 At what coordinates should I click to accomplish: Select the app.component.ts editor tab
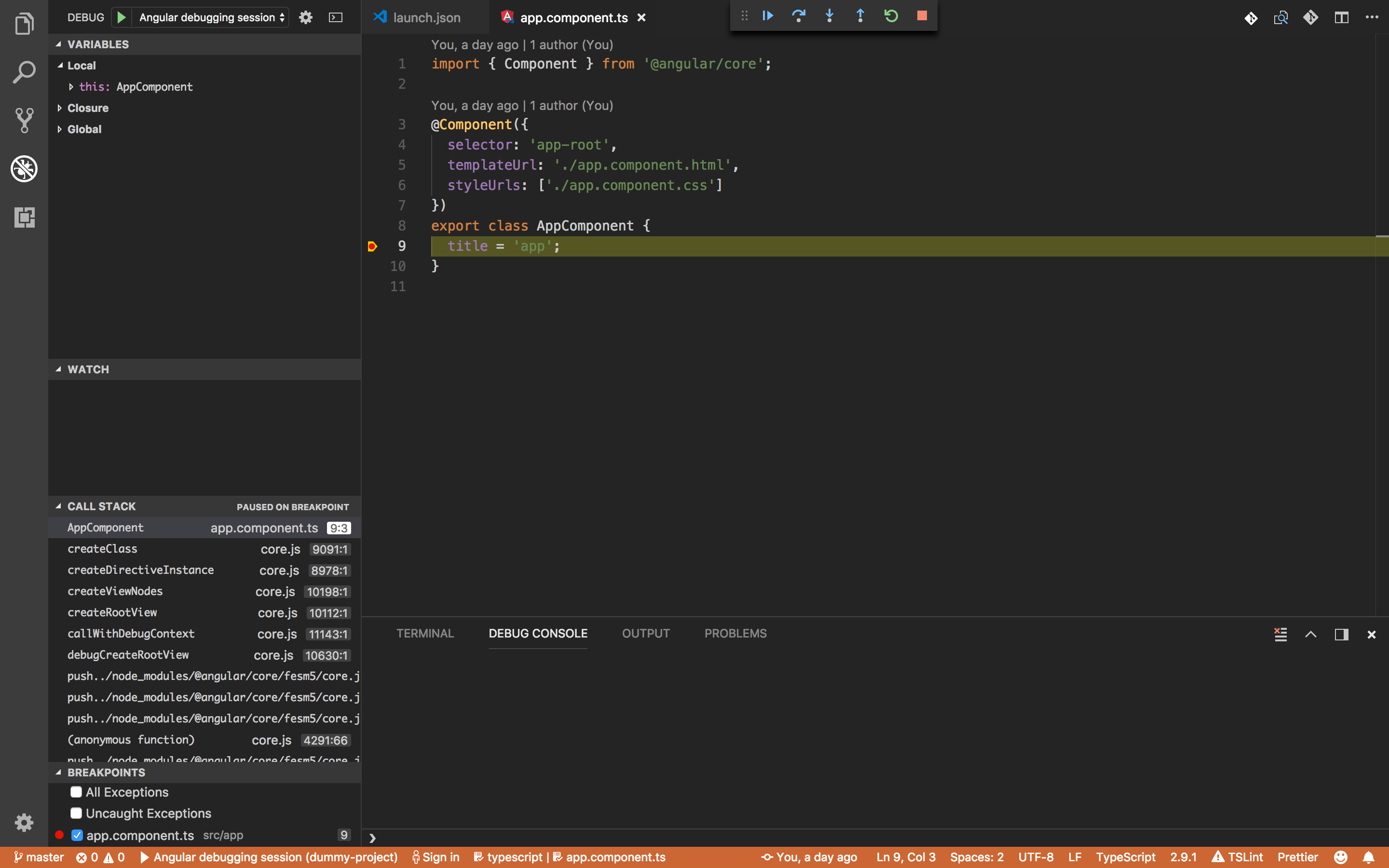pyautogui.click(x=573, y=17)
